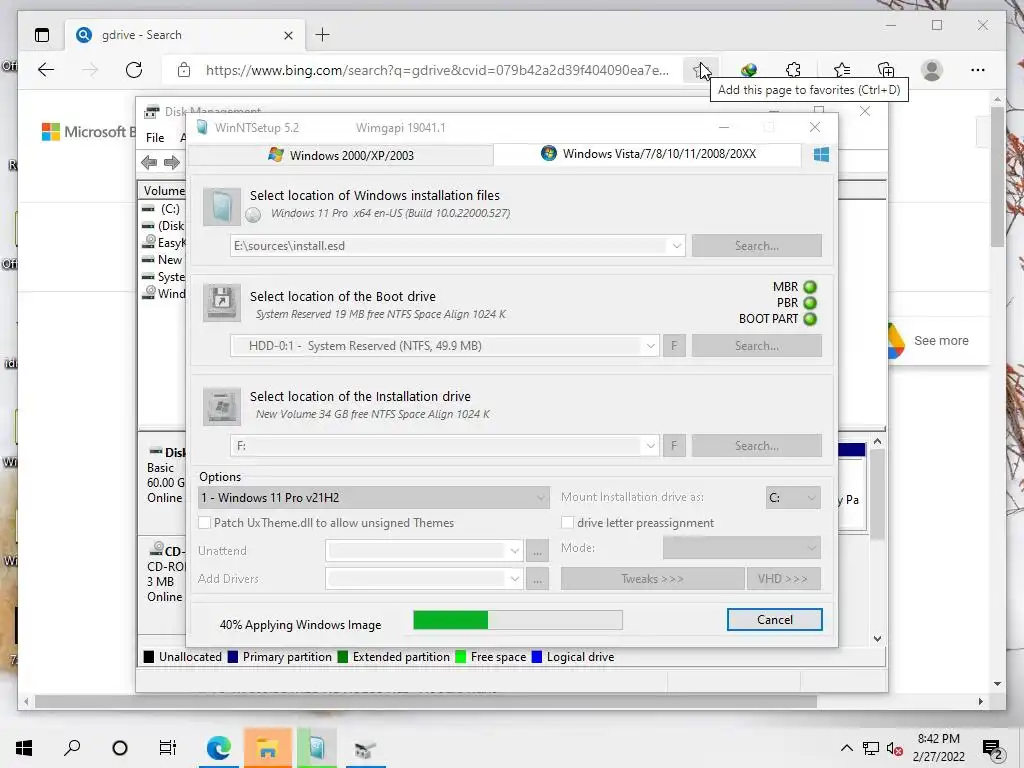
Task: Click the VHD >>> button
Action: (x=783, y=579)
